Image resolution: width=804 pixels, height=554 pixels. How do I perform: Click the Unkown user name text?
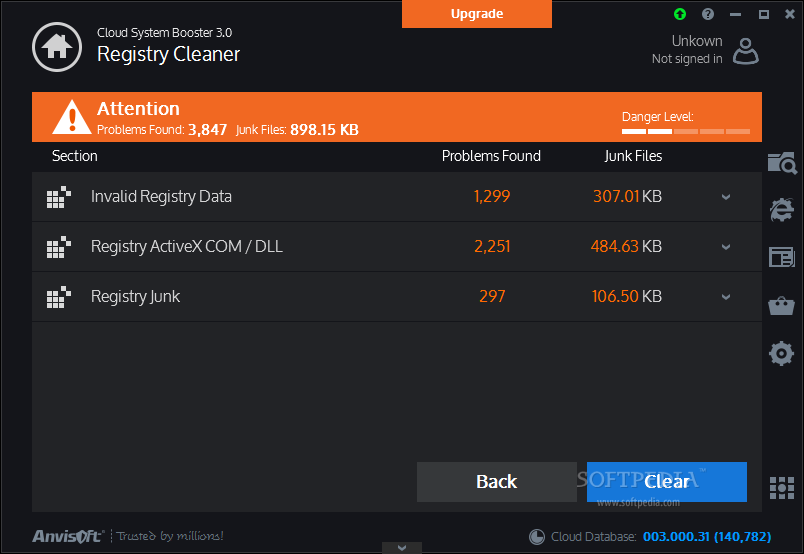(697, 41)
